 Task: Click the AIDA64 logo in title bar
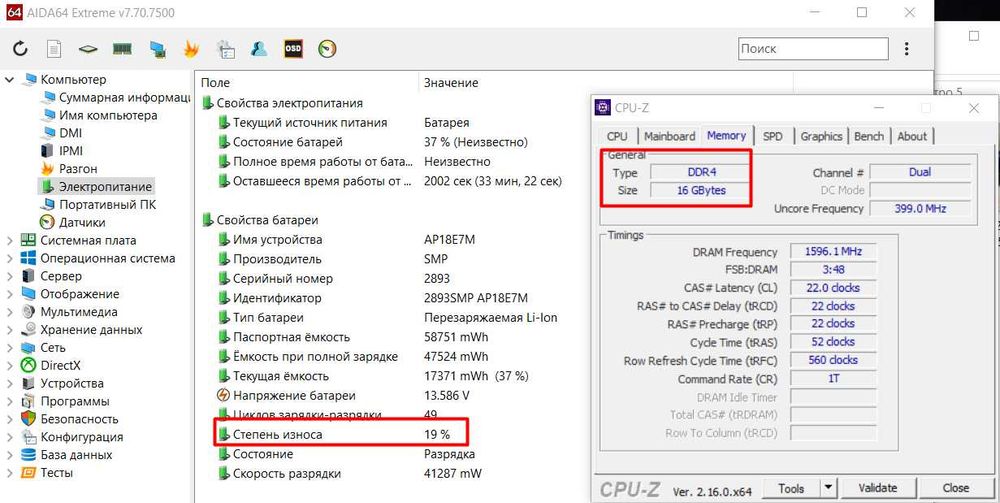[14, 12]
